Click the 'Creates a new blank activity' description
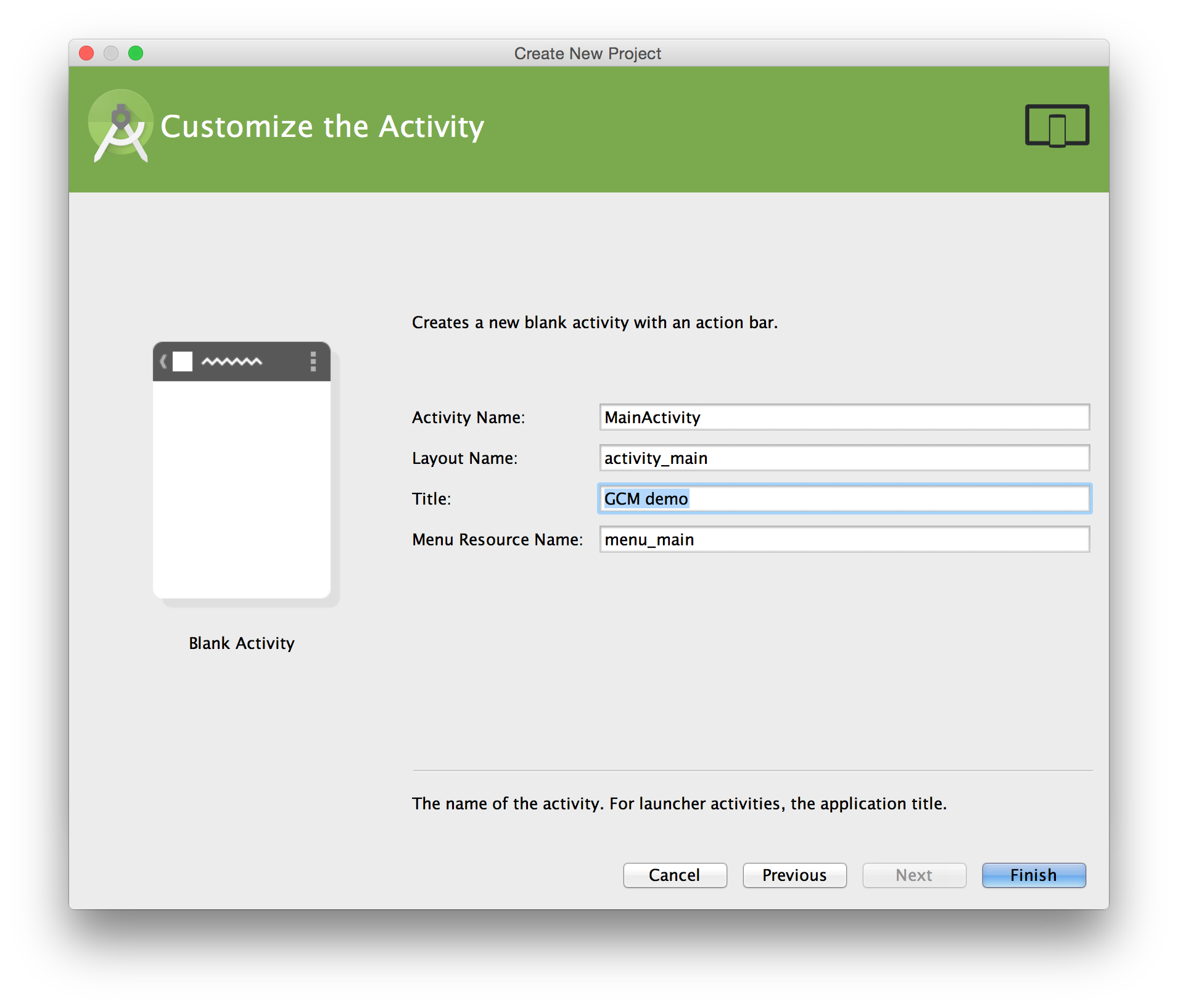This screenshot has height=1008, width=1178. click(x=595, y=323)
